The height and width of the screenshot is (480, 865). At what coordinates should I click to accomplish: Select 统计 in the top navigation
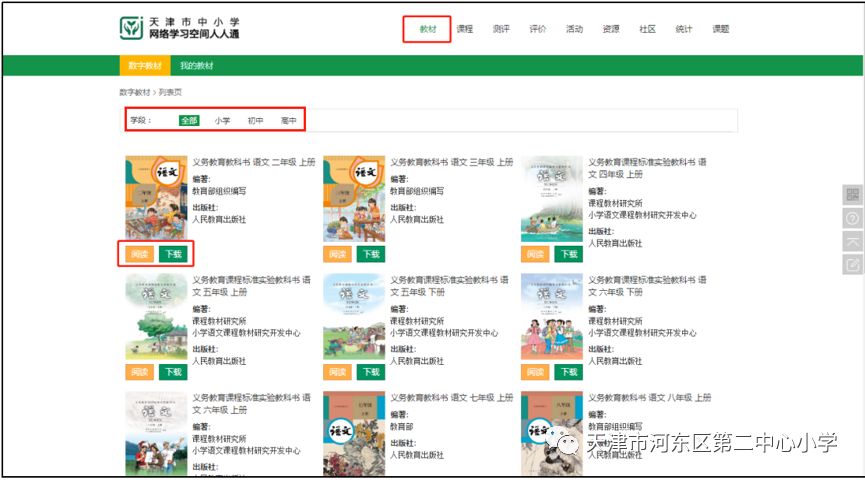point(684,29)
